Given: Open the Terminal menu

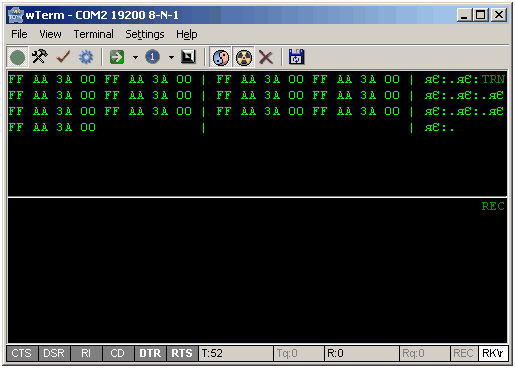Looking at the screenshot, I should click(94, 34).
